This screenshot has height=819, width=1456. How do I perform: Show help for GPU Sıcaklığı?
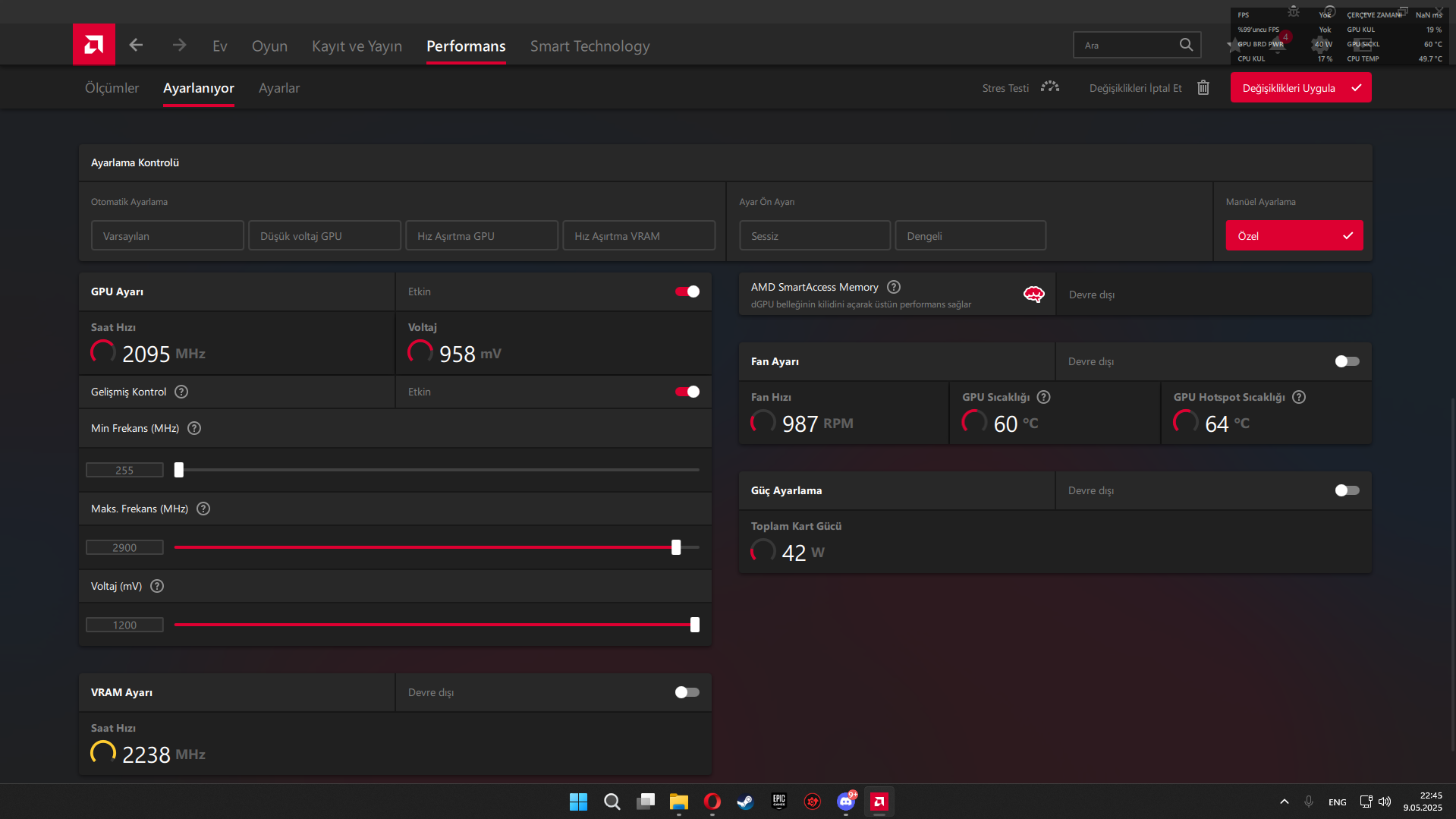(x=1044, y=397)
